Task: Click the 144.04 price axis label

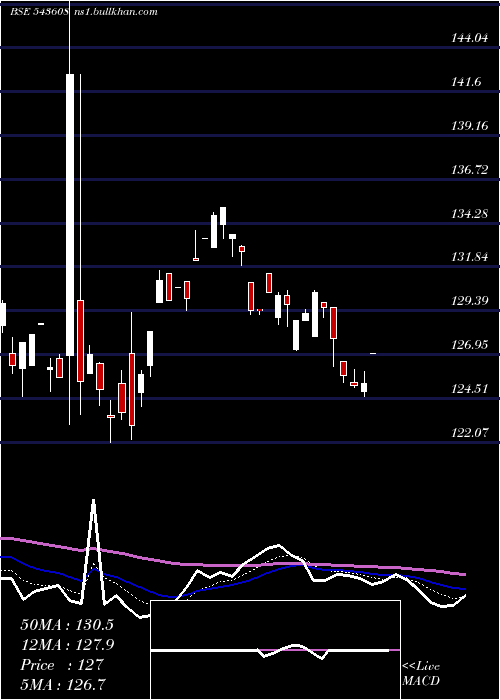Action: coord(469,38)
